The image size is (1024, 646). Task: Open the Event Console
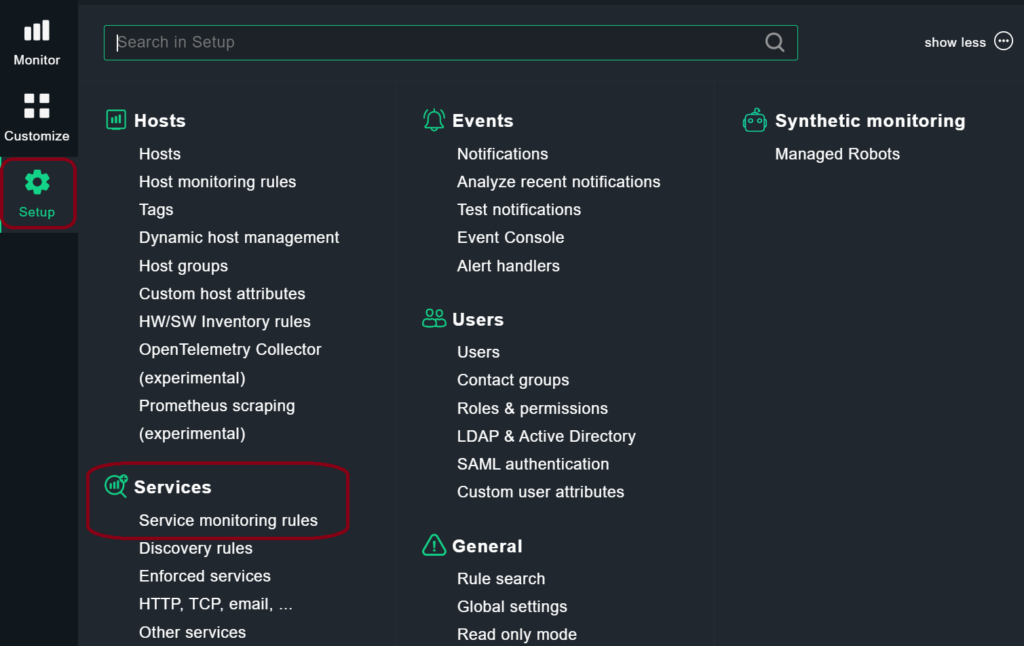pos(510,237)
